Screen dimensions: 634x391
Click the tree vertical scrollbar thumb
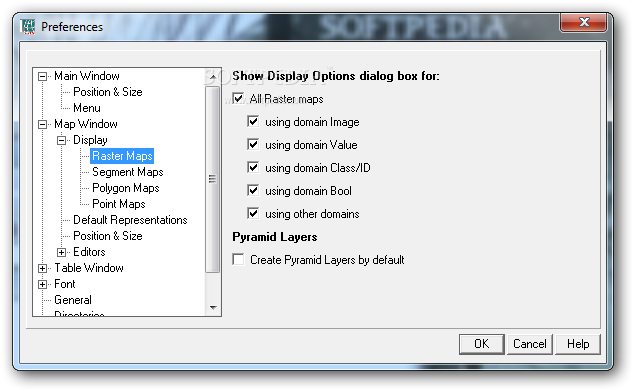pos(212,179)
